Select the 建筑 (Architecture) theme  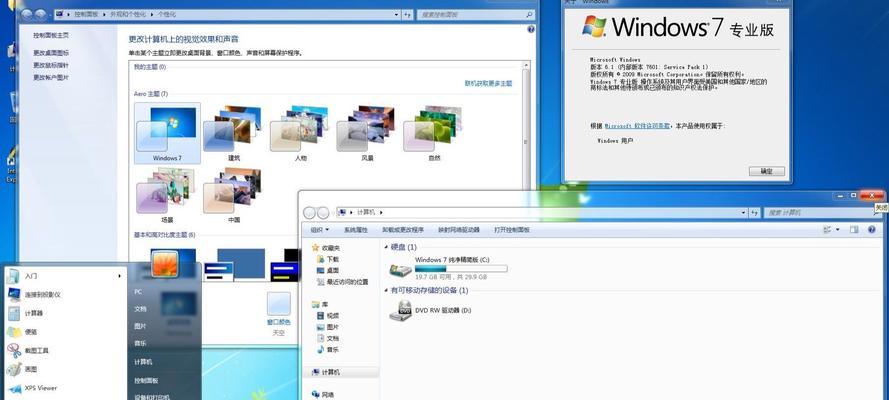(x=234, y=134)
